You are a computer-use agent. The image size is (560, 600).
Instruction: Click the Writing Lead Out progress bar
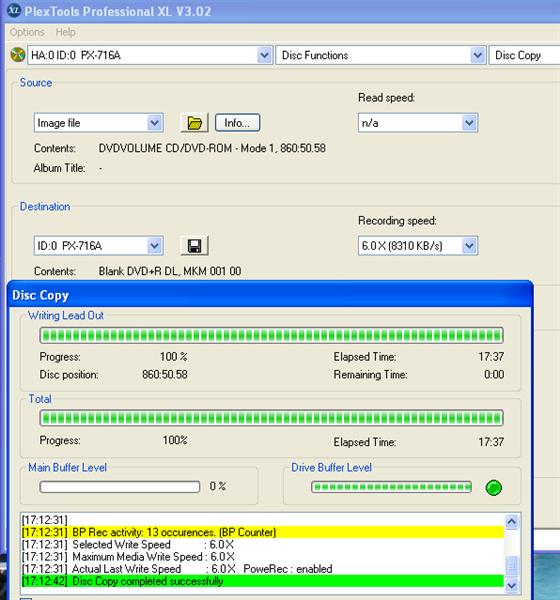(x=271, y=335)
